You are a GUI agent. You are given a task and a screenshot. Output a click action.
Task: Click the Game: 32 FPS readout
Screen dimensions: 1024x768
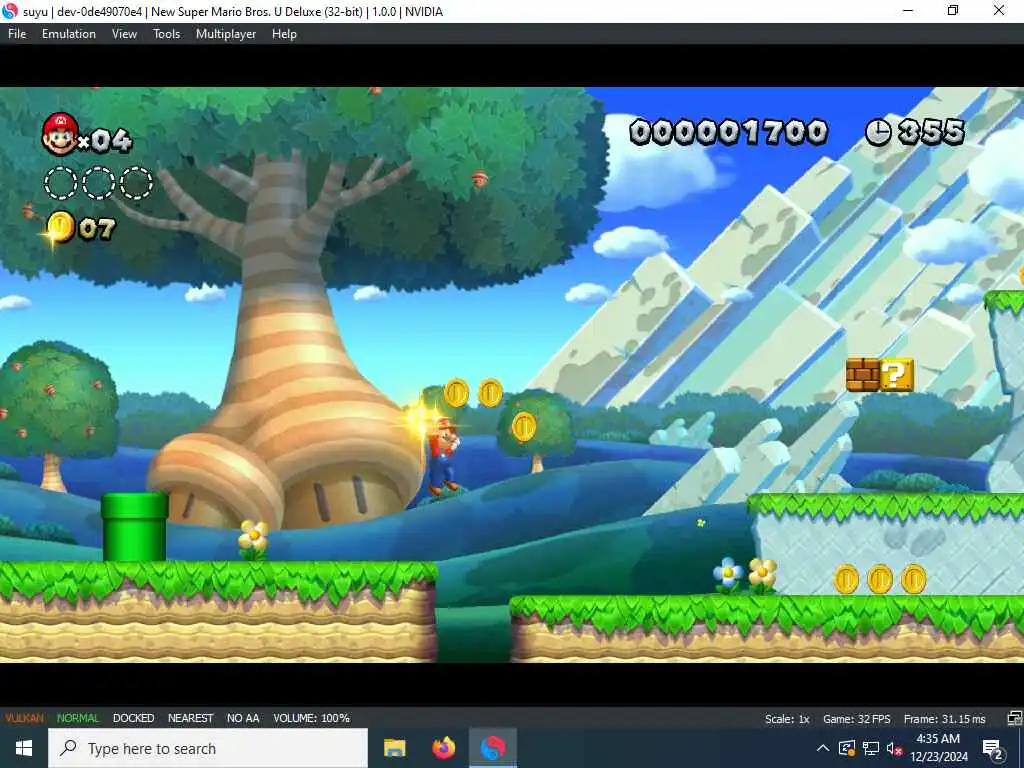click(857, 719)
